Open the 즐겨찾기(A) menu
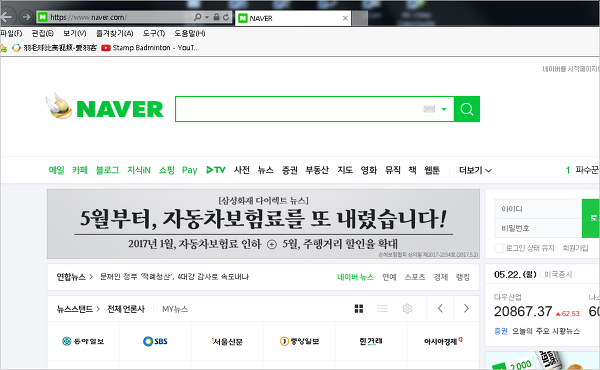Image resolution: width=600 pixels, height=370 pixels. [114, 33]
